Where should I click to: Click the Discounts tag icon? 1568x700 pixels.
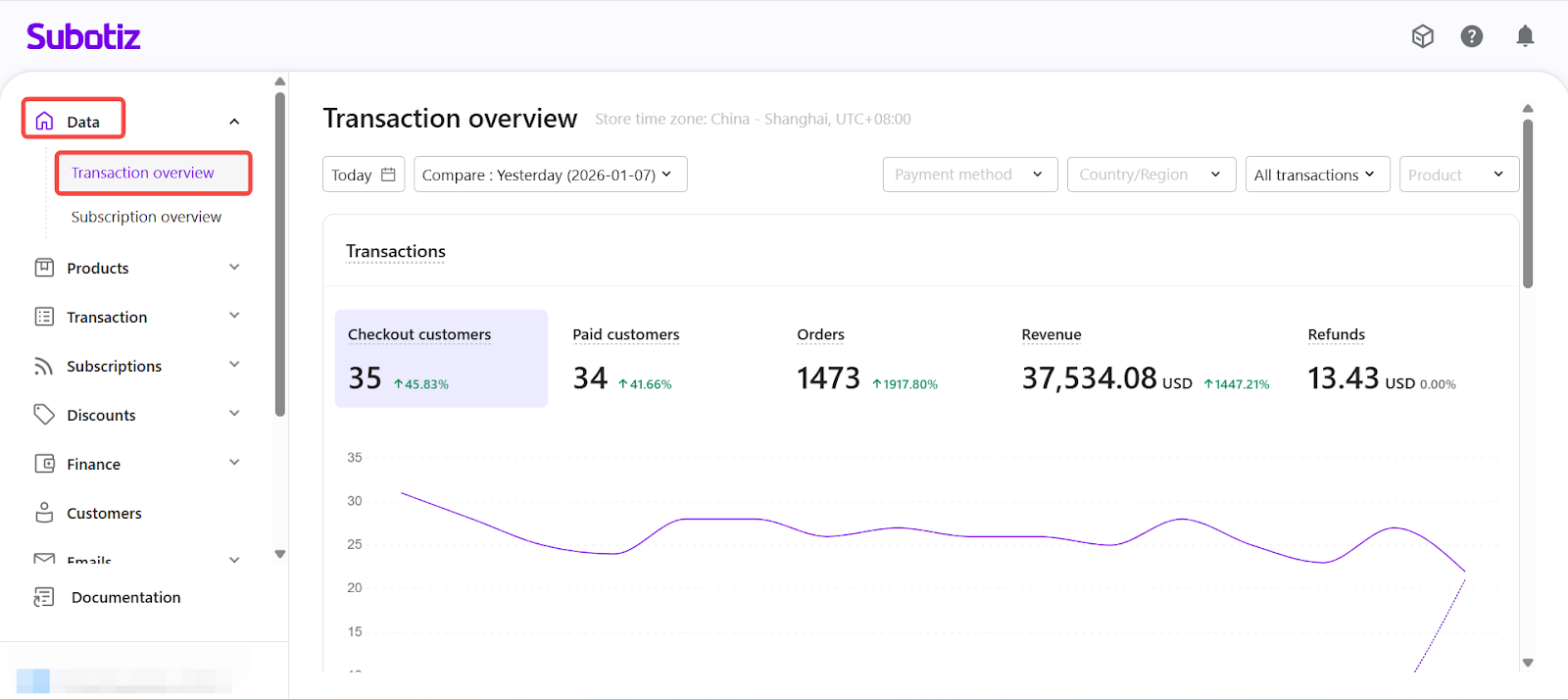click(44, 415)
